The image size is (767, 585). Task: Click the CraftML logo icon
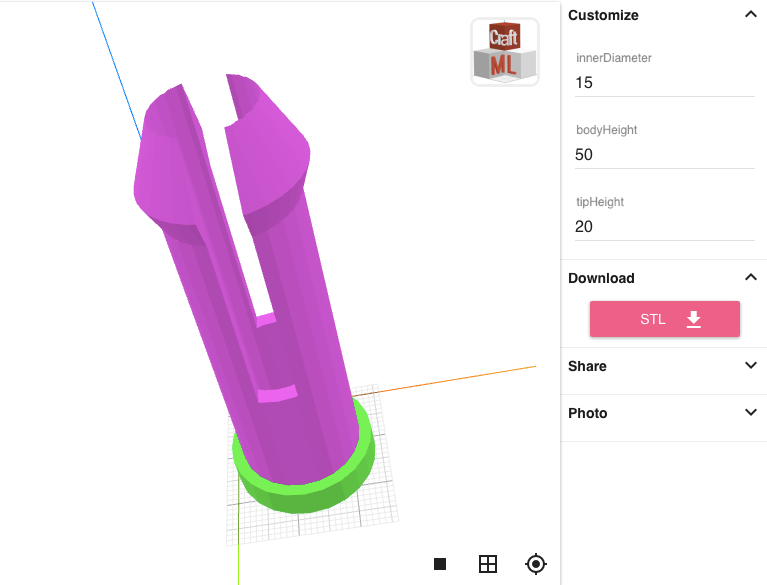(505, 52)
